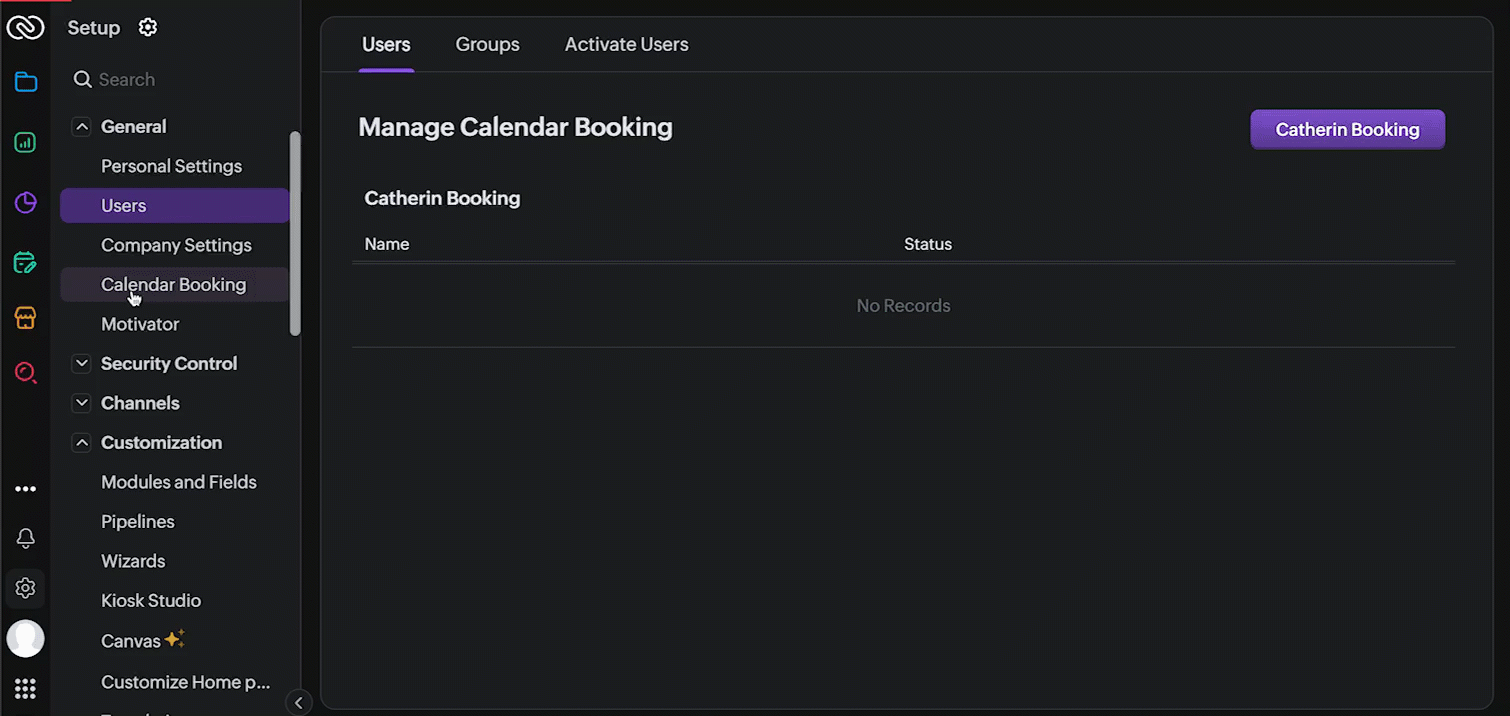This screenshot has width=1510, height=716.
Task: Collapse the General section
Action: (x=82, y=127)
